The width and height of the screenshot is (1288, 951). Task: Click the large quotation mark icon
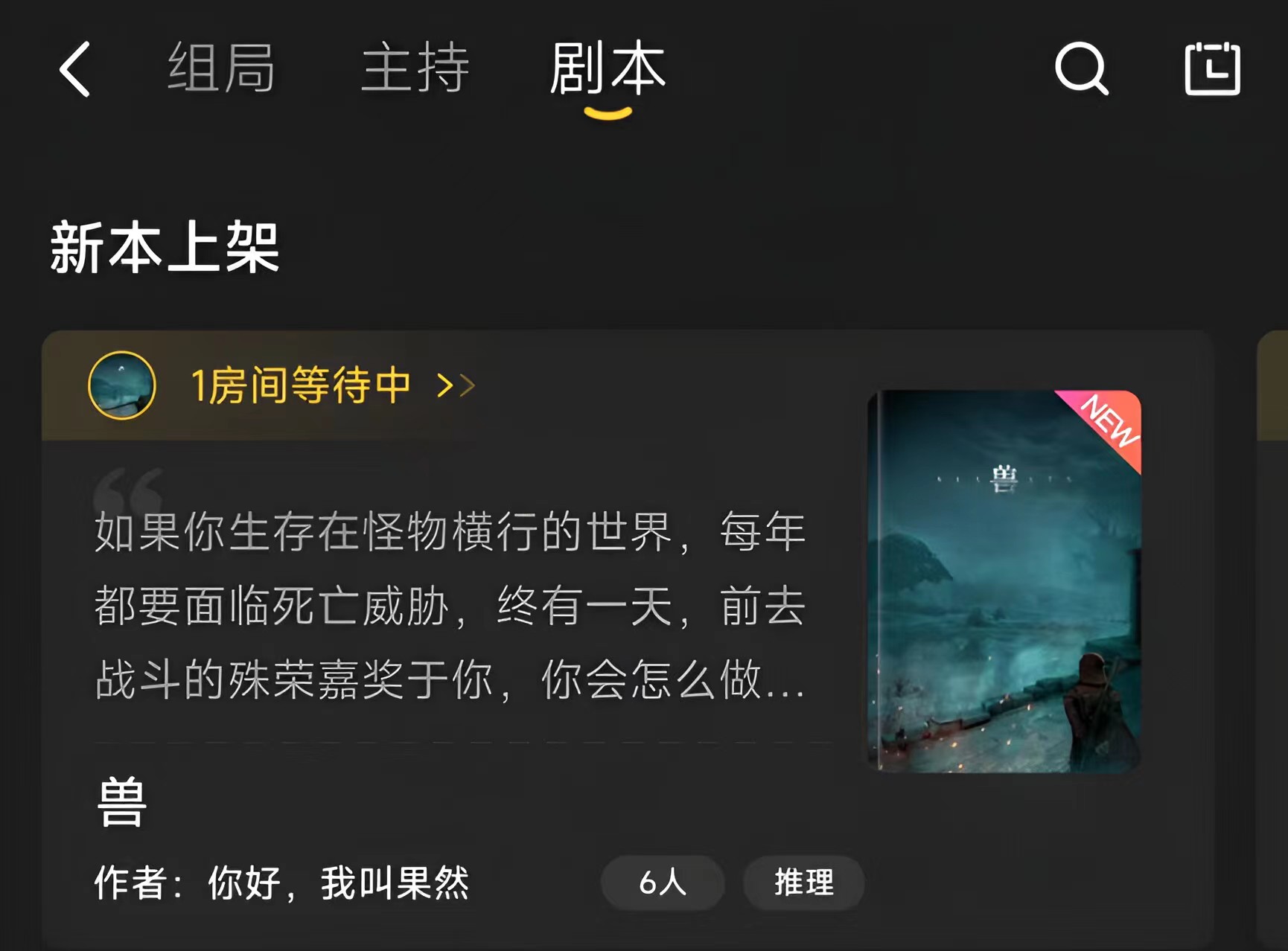pyautogui.click(x=128, y=490)
